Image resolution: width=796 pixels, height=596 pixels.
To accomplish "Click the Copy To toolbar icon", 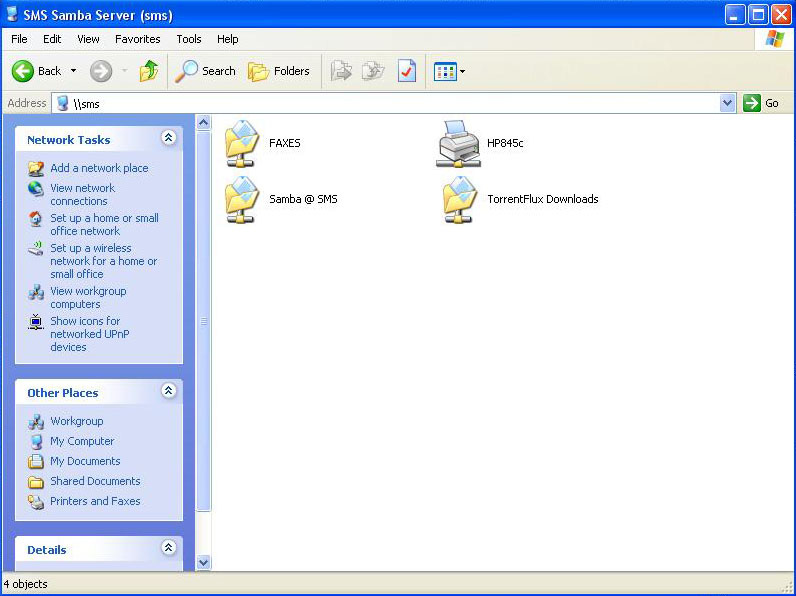I will (x=373, y=71).
